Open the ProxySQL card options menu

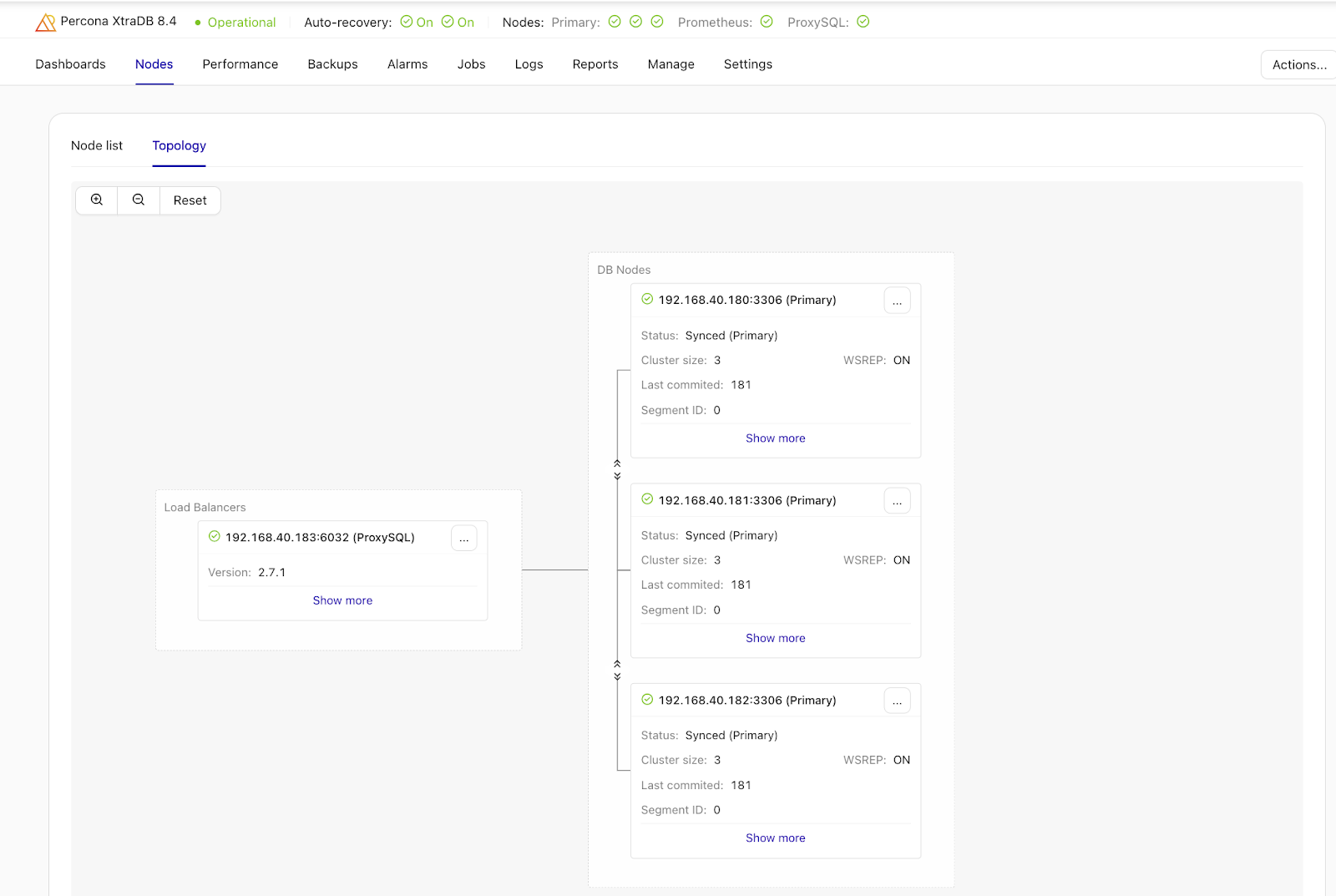point(464,538)
